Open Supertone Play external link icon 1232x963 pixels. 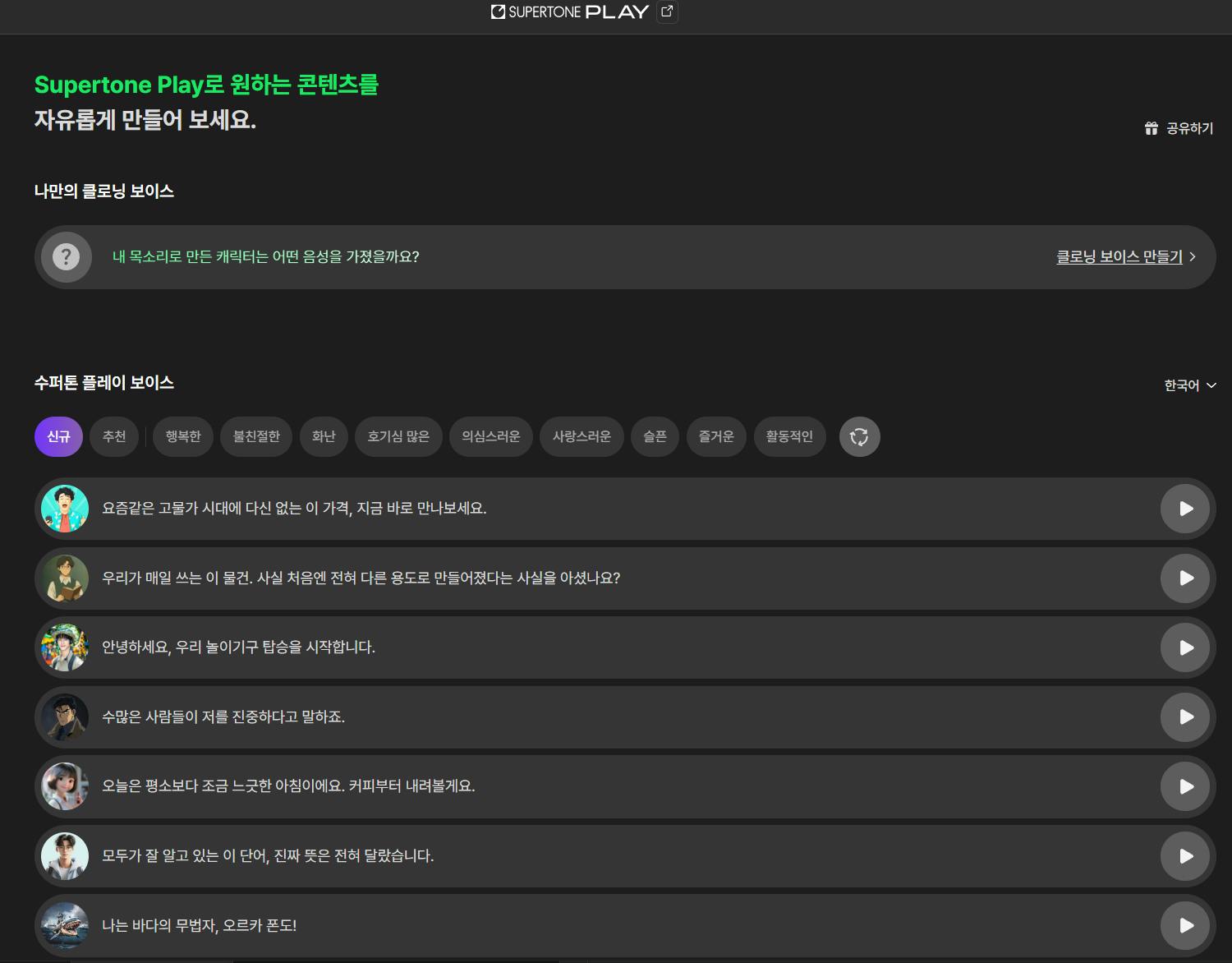pyautogui.click(x=667, y=12)
